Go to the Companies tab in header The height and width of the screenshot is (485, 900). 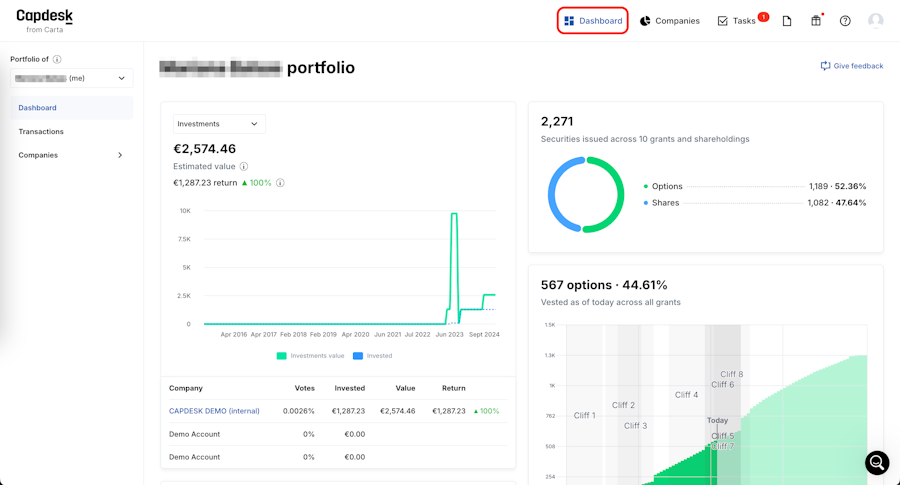[x=670, y=21]
